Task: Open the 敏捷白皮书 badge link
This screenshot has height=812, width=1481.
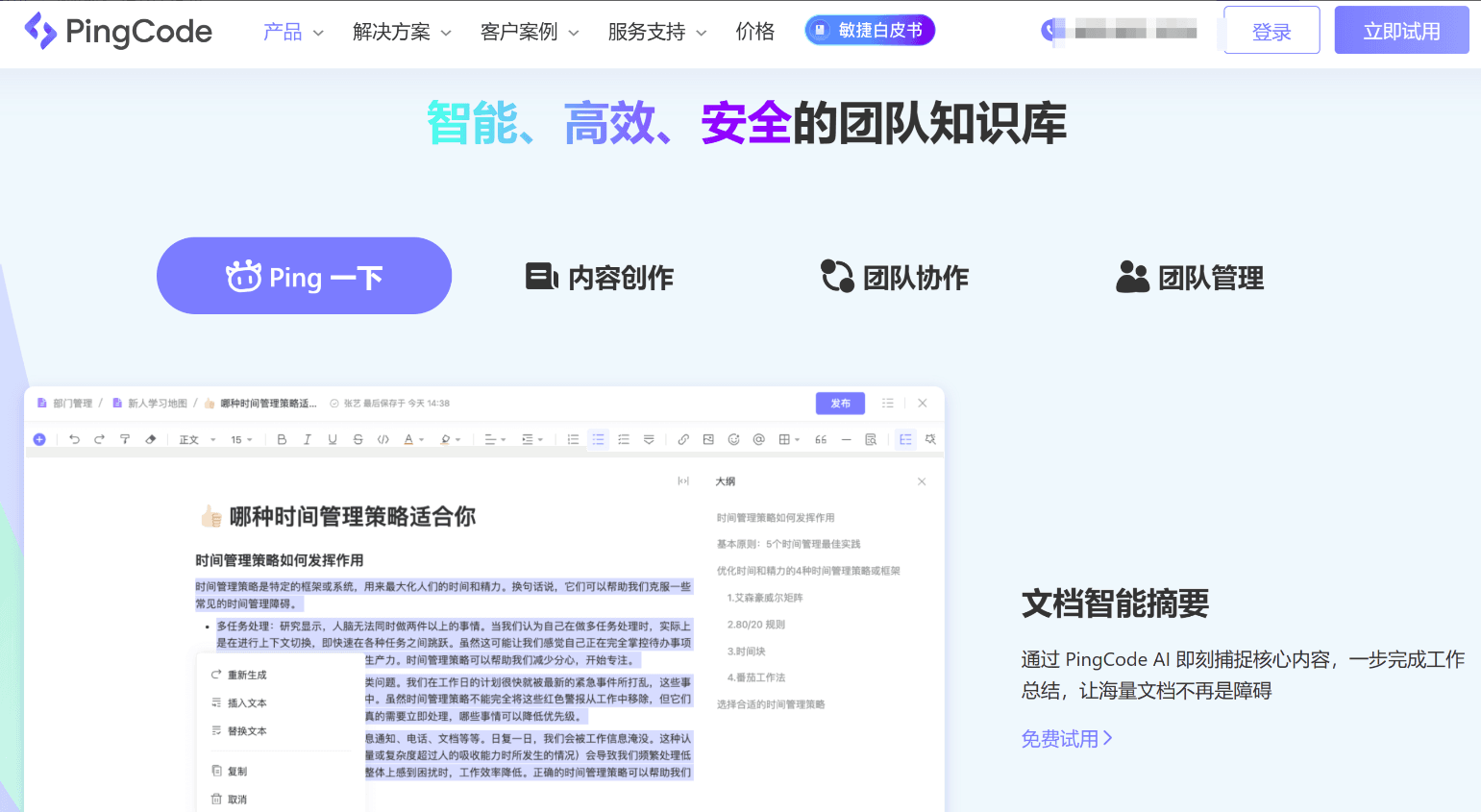Action: coord(870,30)
